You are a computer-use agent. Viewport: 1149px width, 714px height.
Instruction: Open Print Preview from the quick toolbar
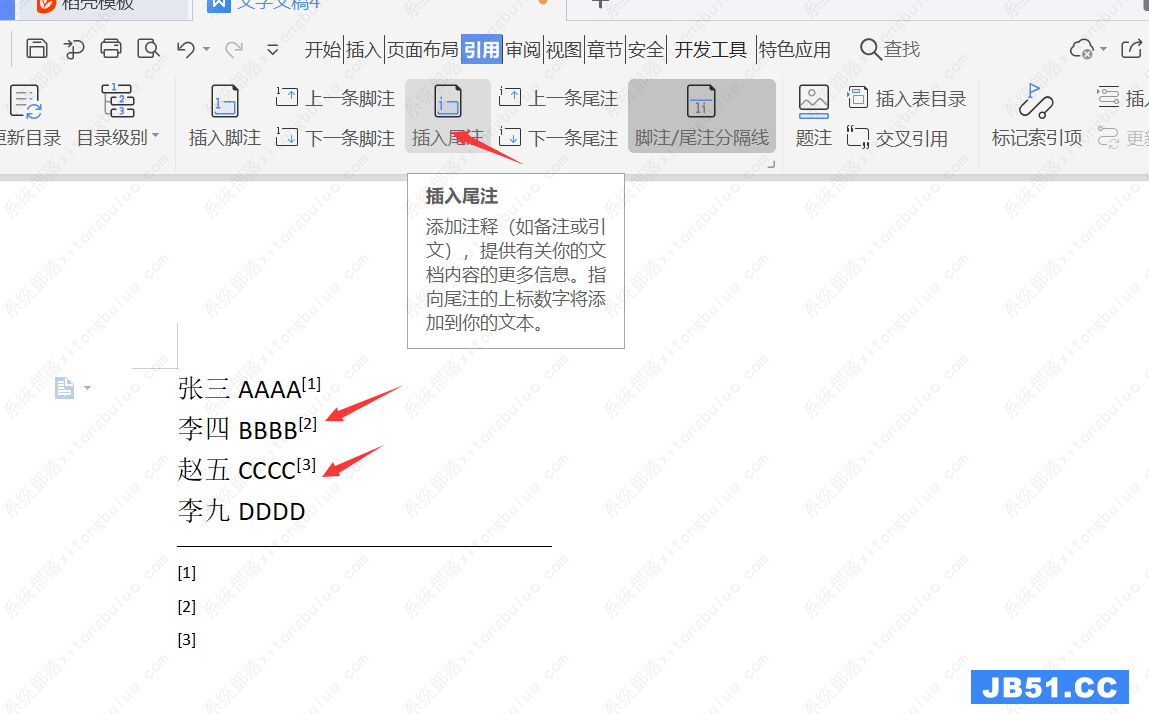click(148, 49)
